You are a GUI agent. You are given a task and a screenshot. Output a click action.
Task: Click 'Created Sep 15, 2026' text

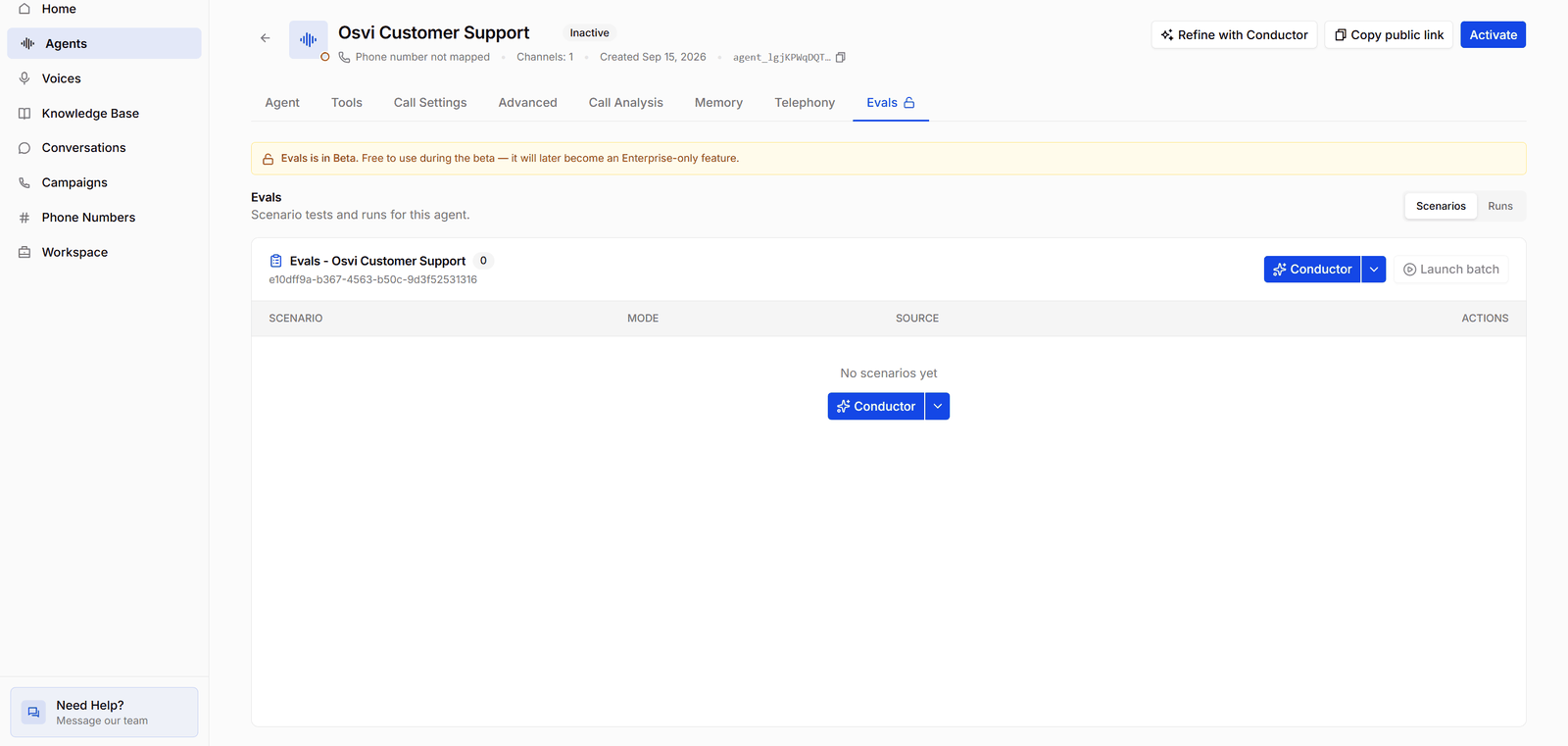point(653,57)
